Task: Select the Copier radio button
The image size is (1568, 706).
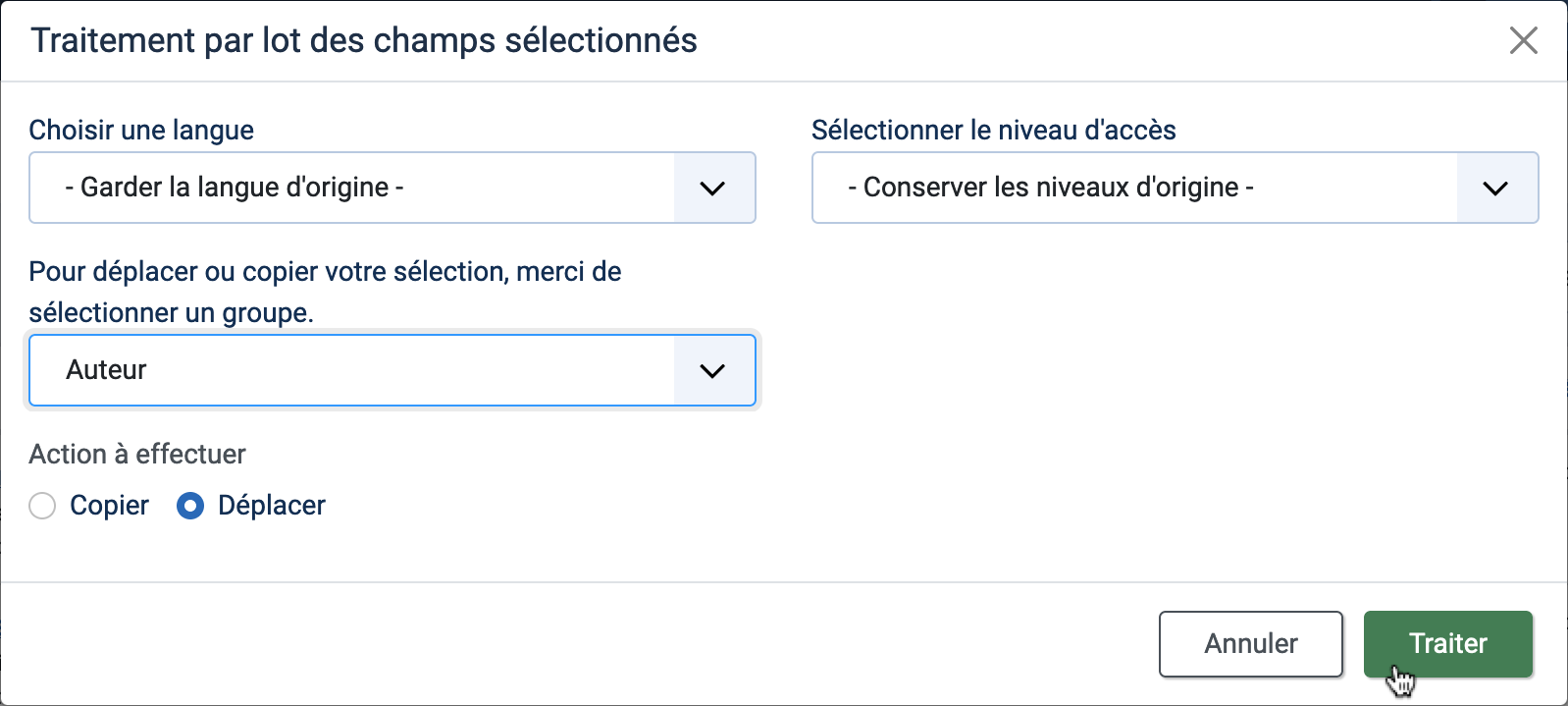Action: pyautogui.click(x=42, y=506)
